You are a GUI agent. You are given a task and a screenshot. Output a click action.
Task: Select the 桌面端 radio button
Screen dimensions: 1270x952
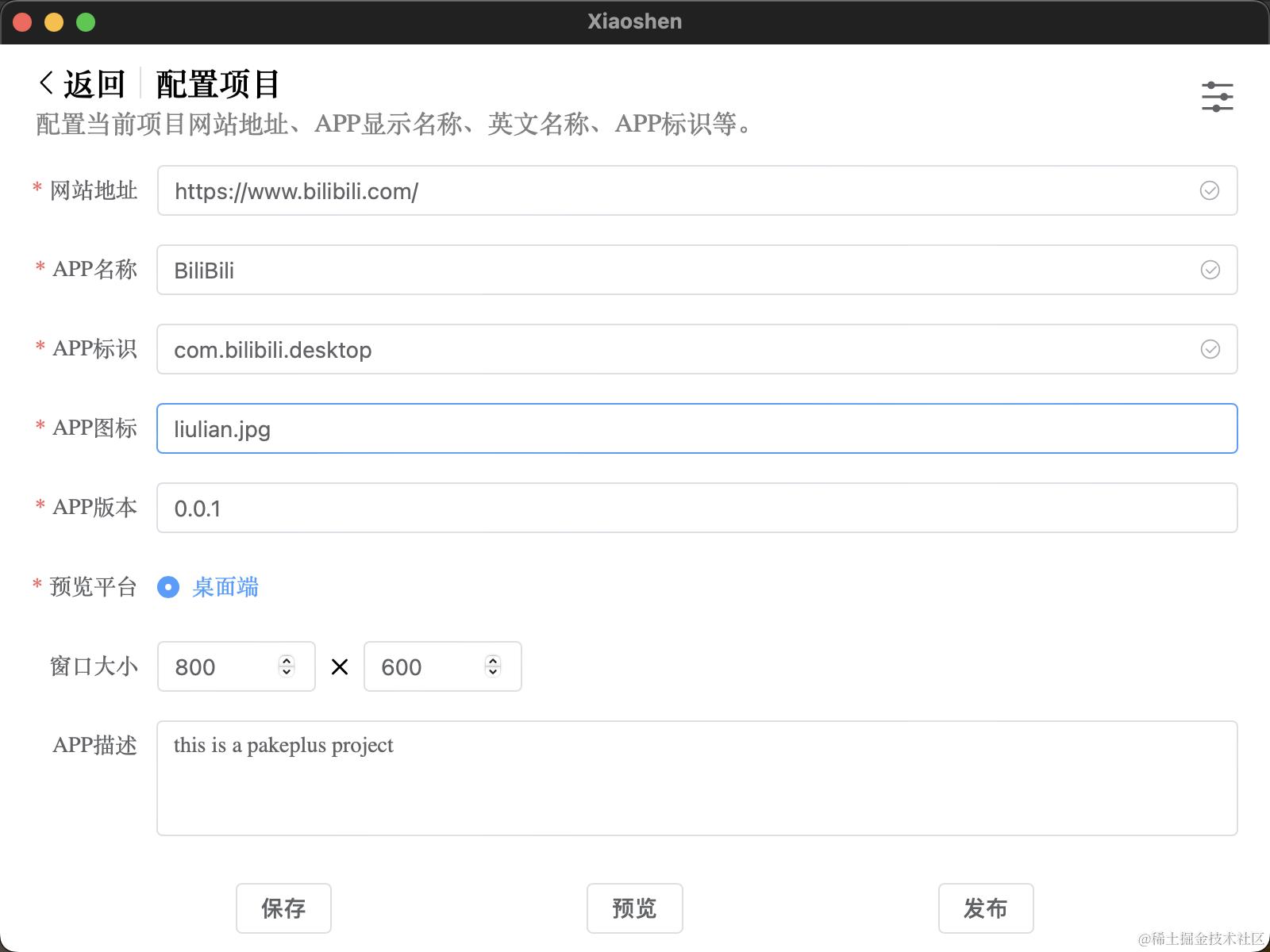[x=168, y=587]
